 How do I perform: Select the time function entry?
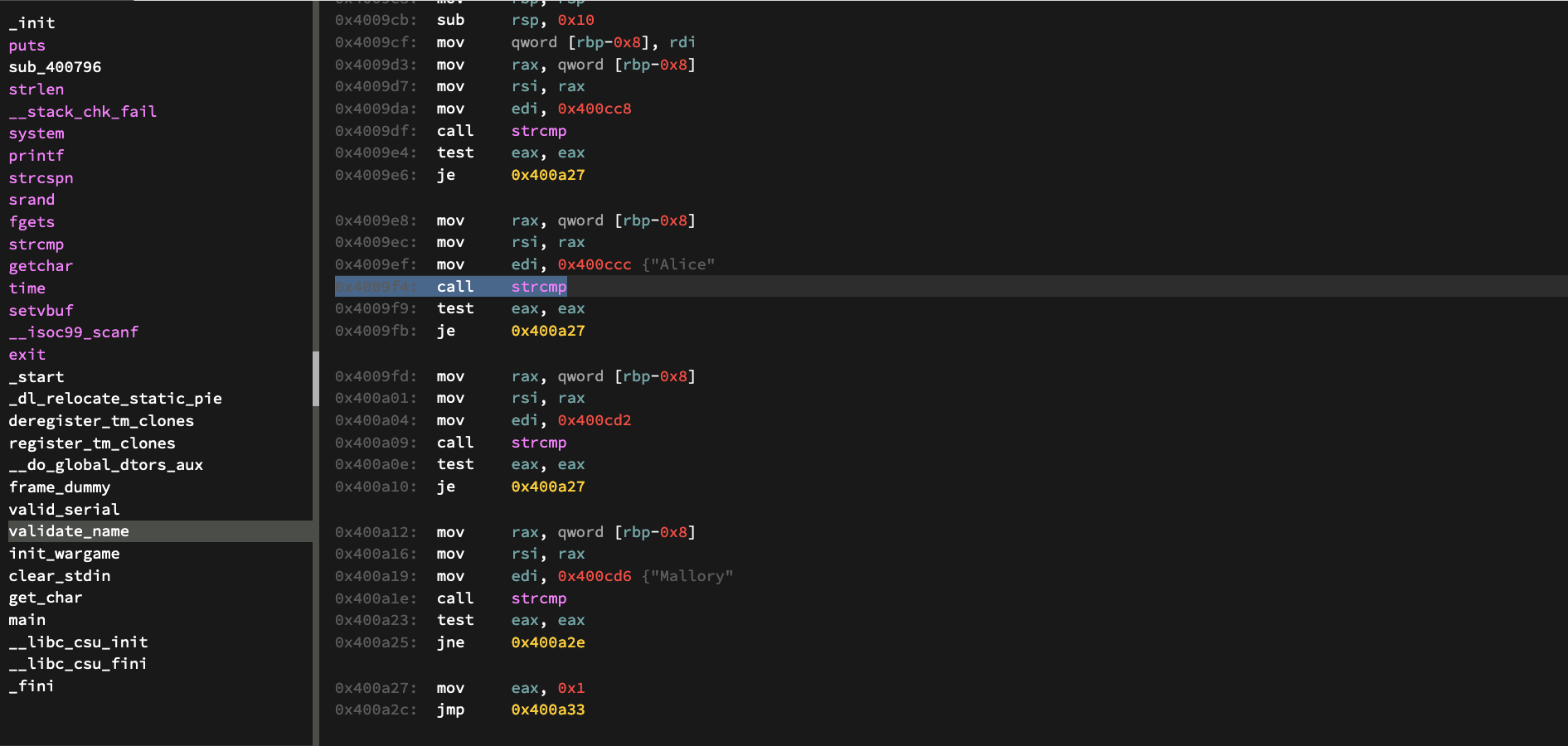(27, 288)
